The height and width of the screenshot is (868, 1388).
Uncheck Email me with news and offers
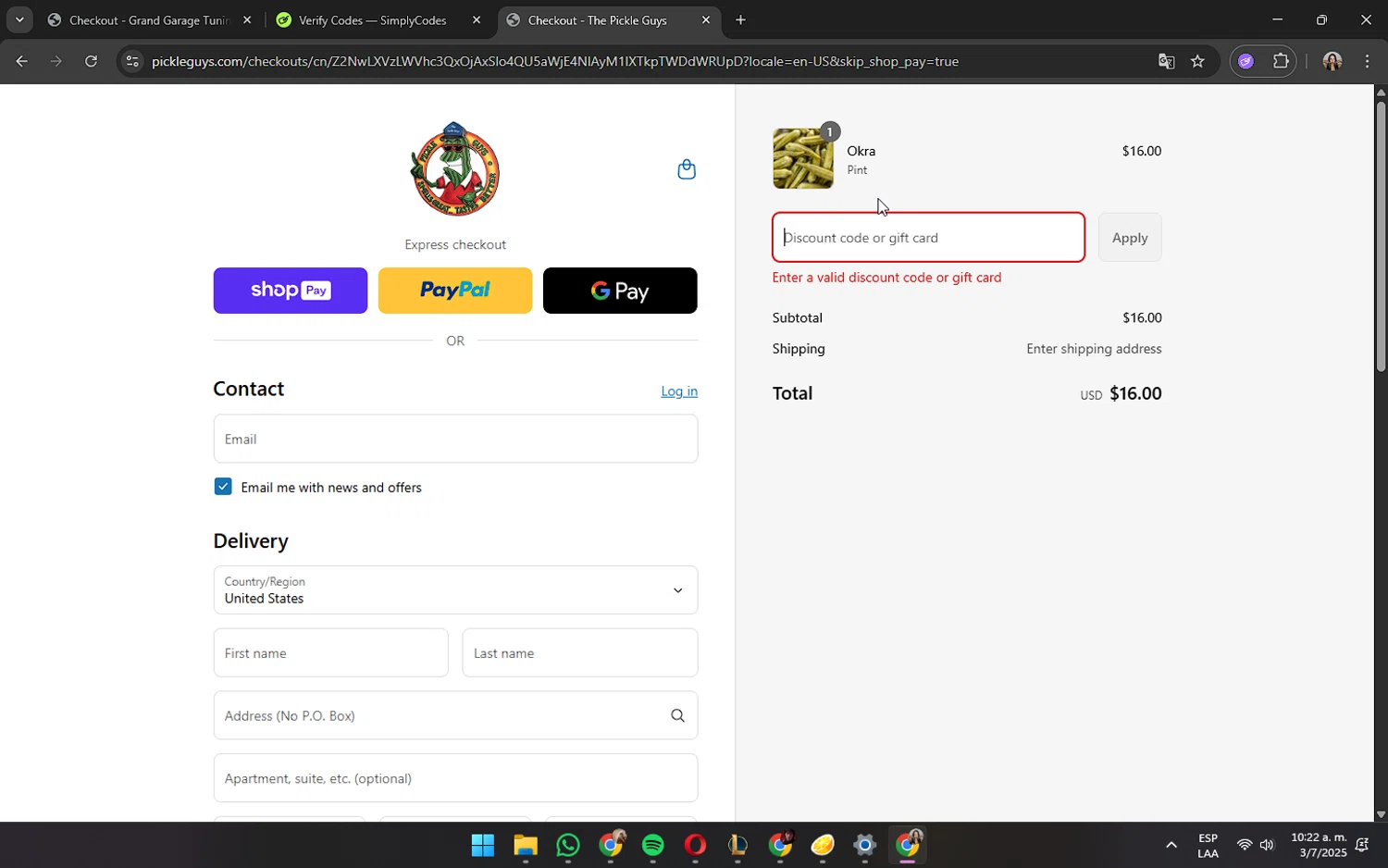[x=223, y=487]
